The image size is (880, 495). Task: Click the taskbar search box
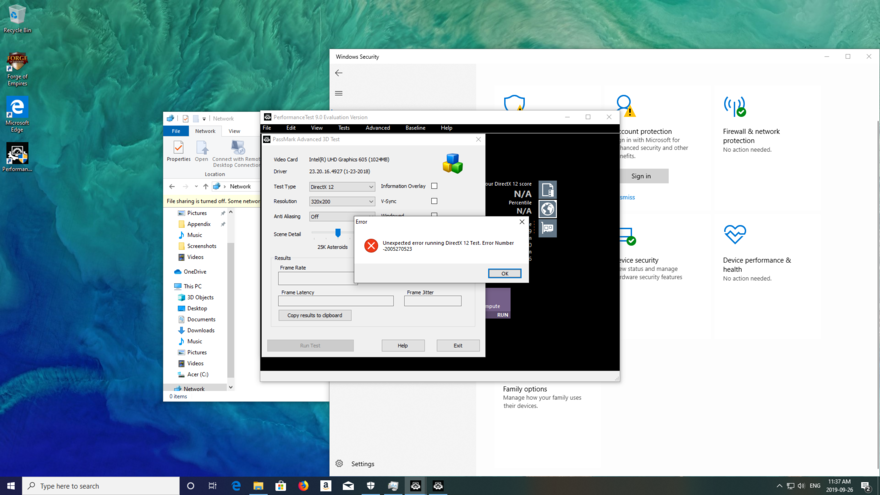point(101,486)
